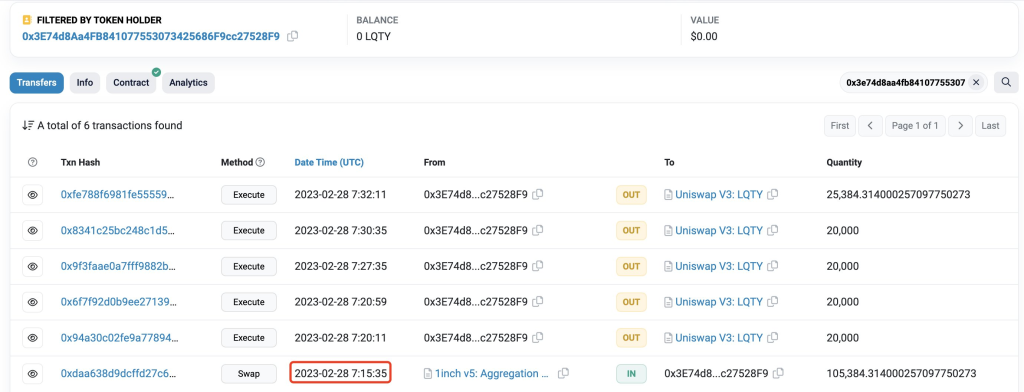Click help icon in table header's first column
The image size is (1024, 392).
click(x=33, y=163)
